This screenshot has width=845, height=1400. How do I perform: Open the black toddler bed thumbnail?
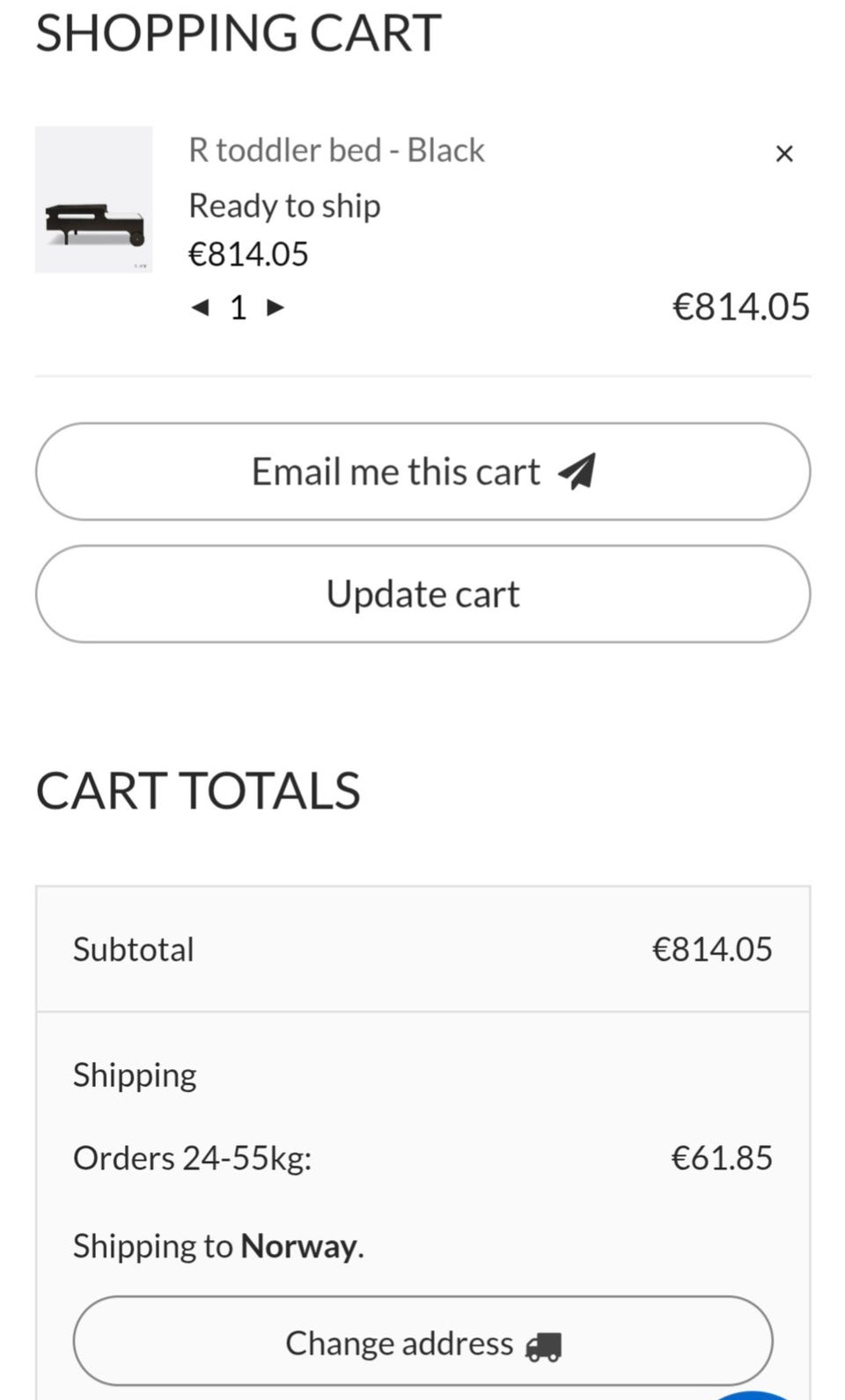coord(93,200)
